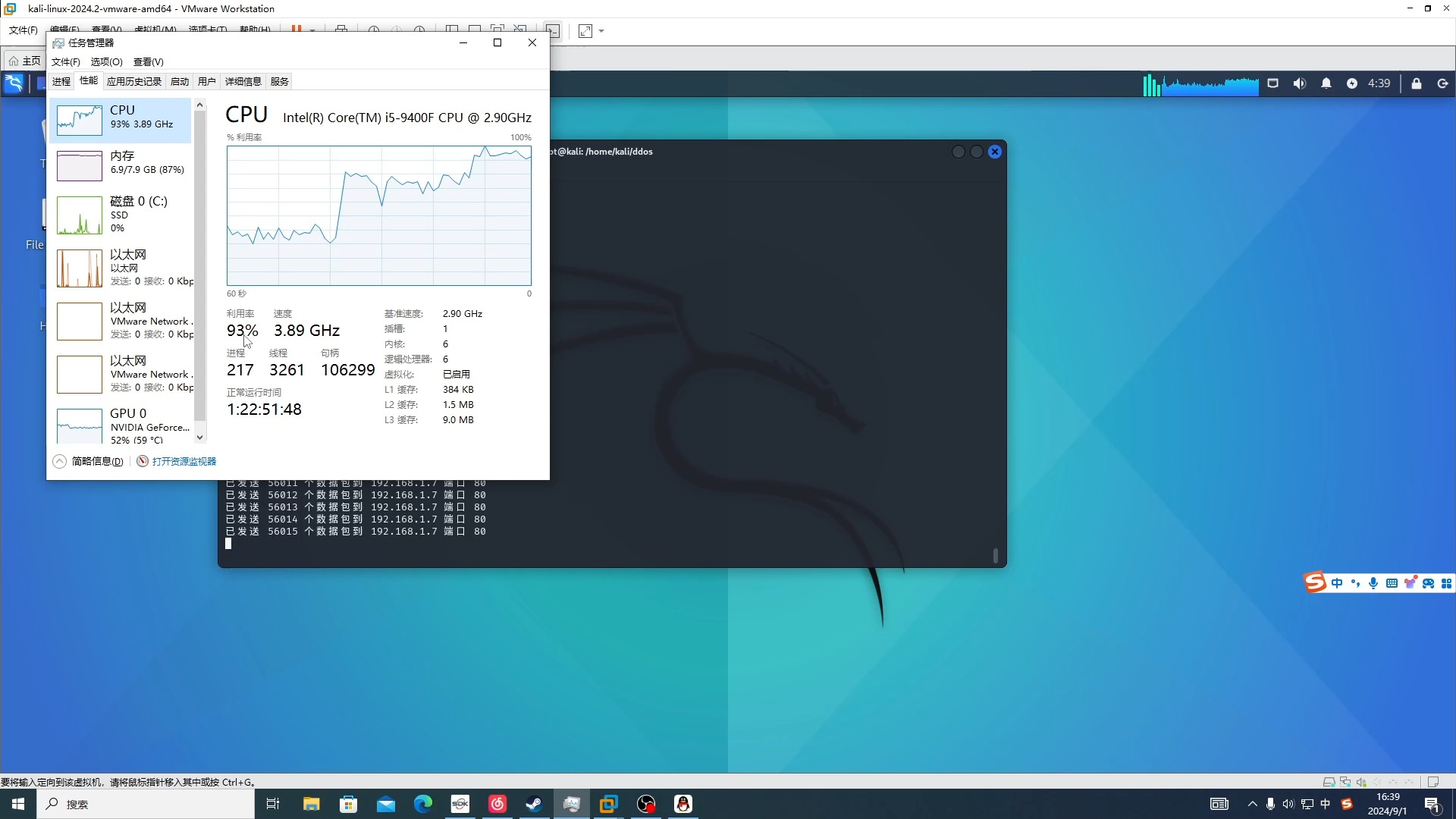The height and width of the screenshot is (819, 1456).
Task: Click the Kali terminal maximize circle button
Action: click(x=977, y=152)
